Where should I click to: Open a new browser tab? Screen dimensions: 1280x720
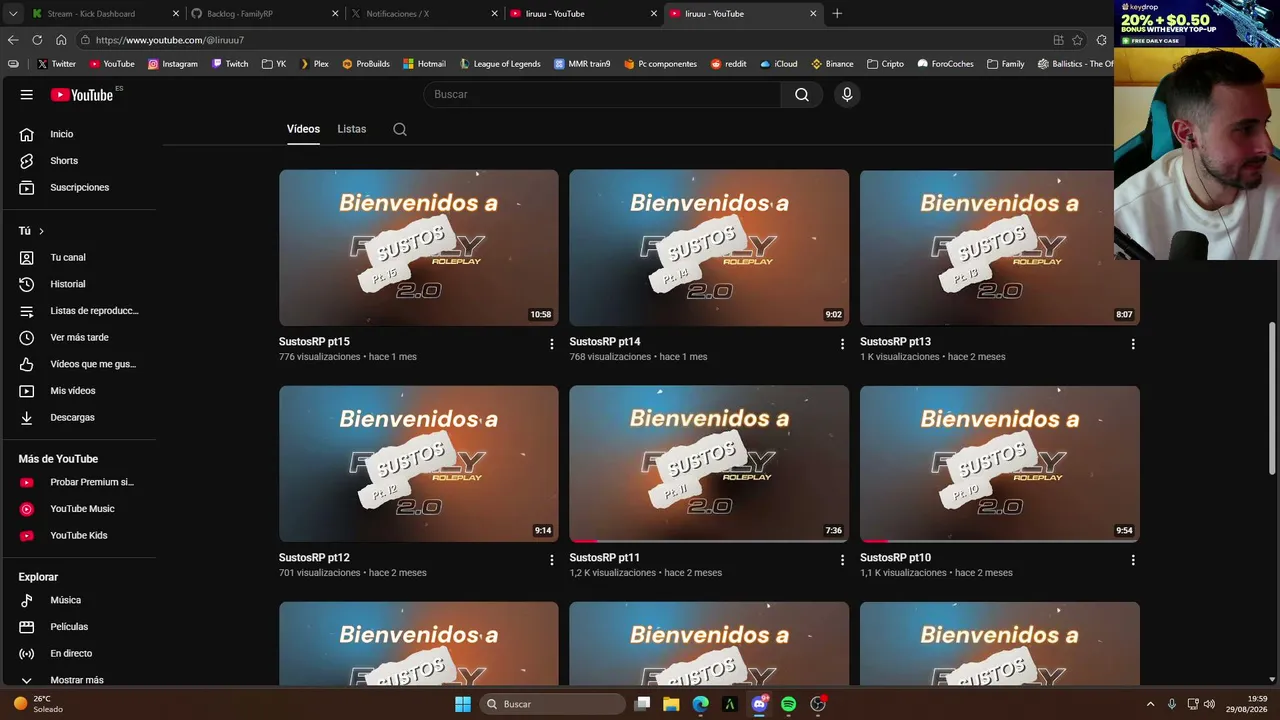tap(837, 14)
